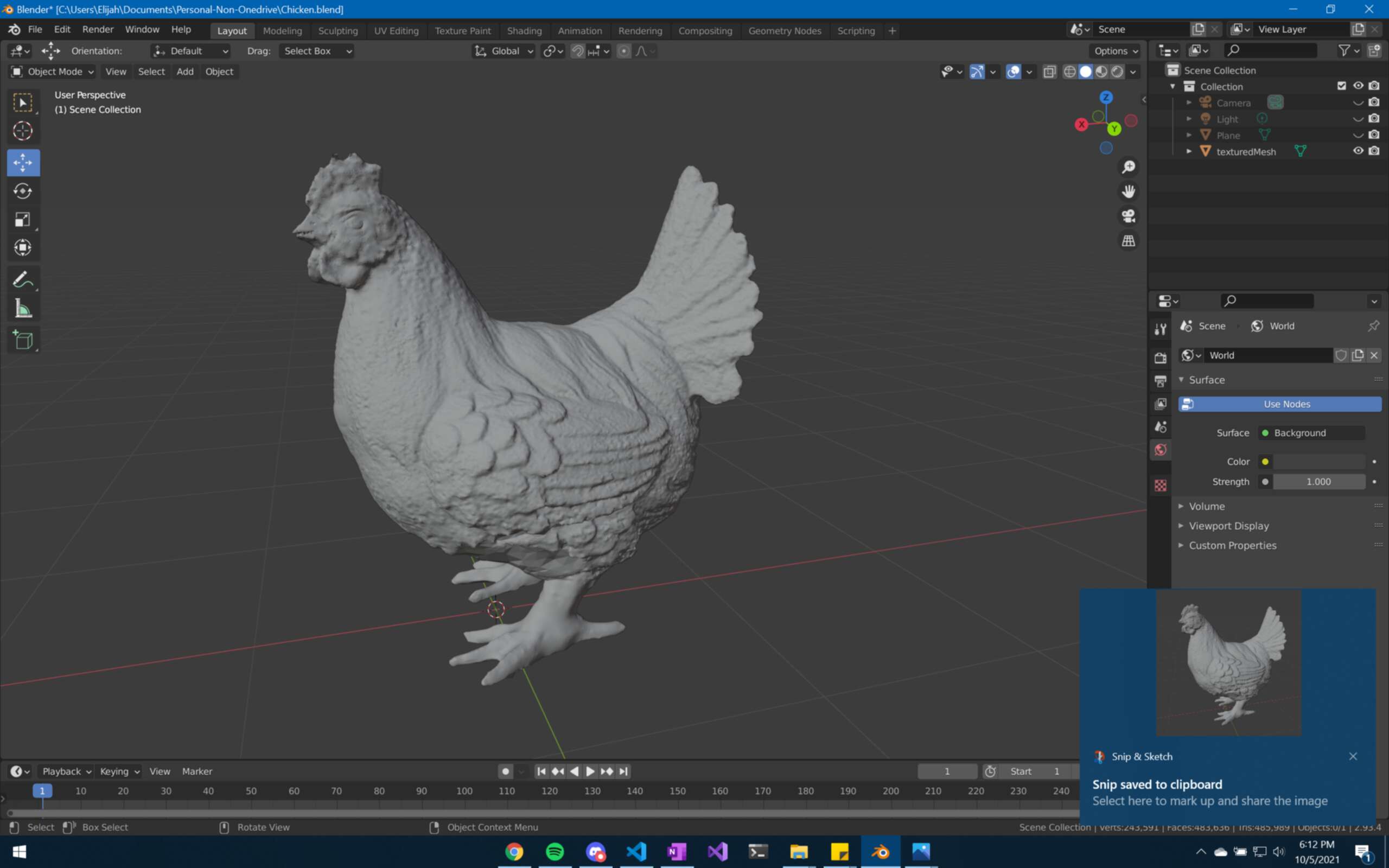
Task: Open Scene properties tab
Action: pos(1161,426)
